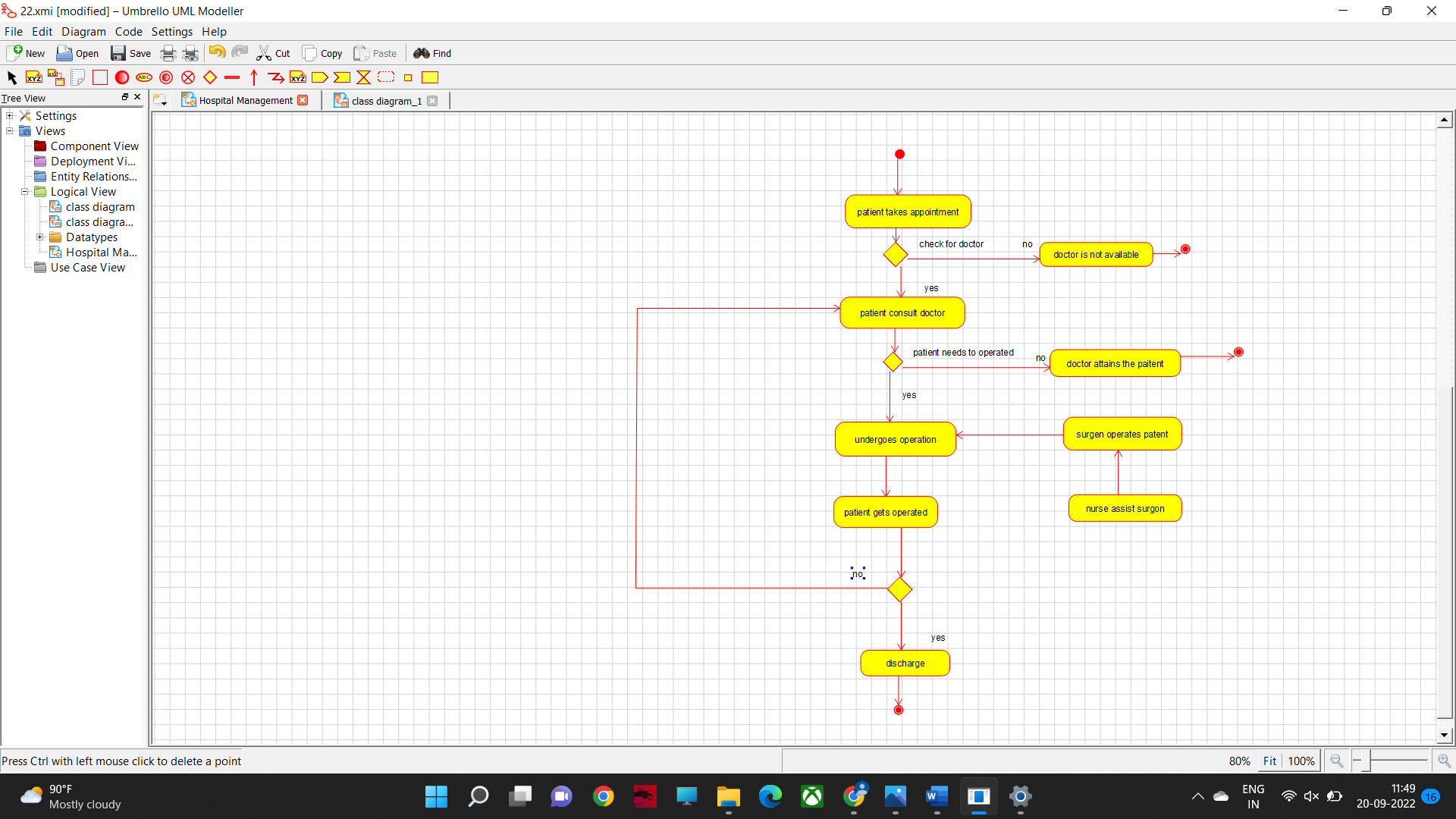Select the Final Activity crossed-circle tool
Screen dimensions: 1456x819
(188, 77)
